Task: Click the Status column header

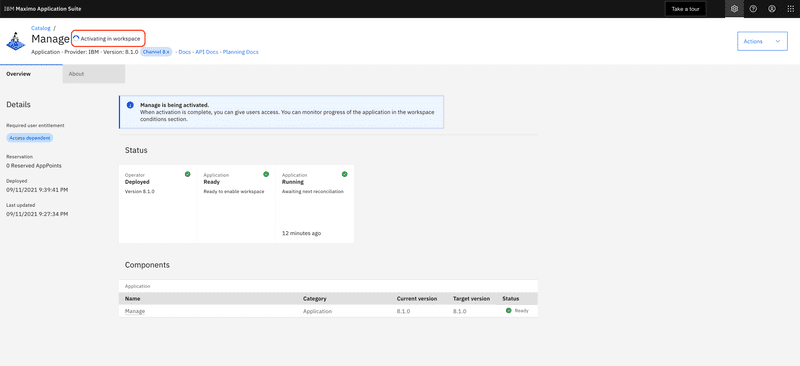Action: (510, 299)
